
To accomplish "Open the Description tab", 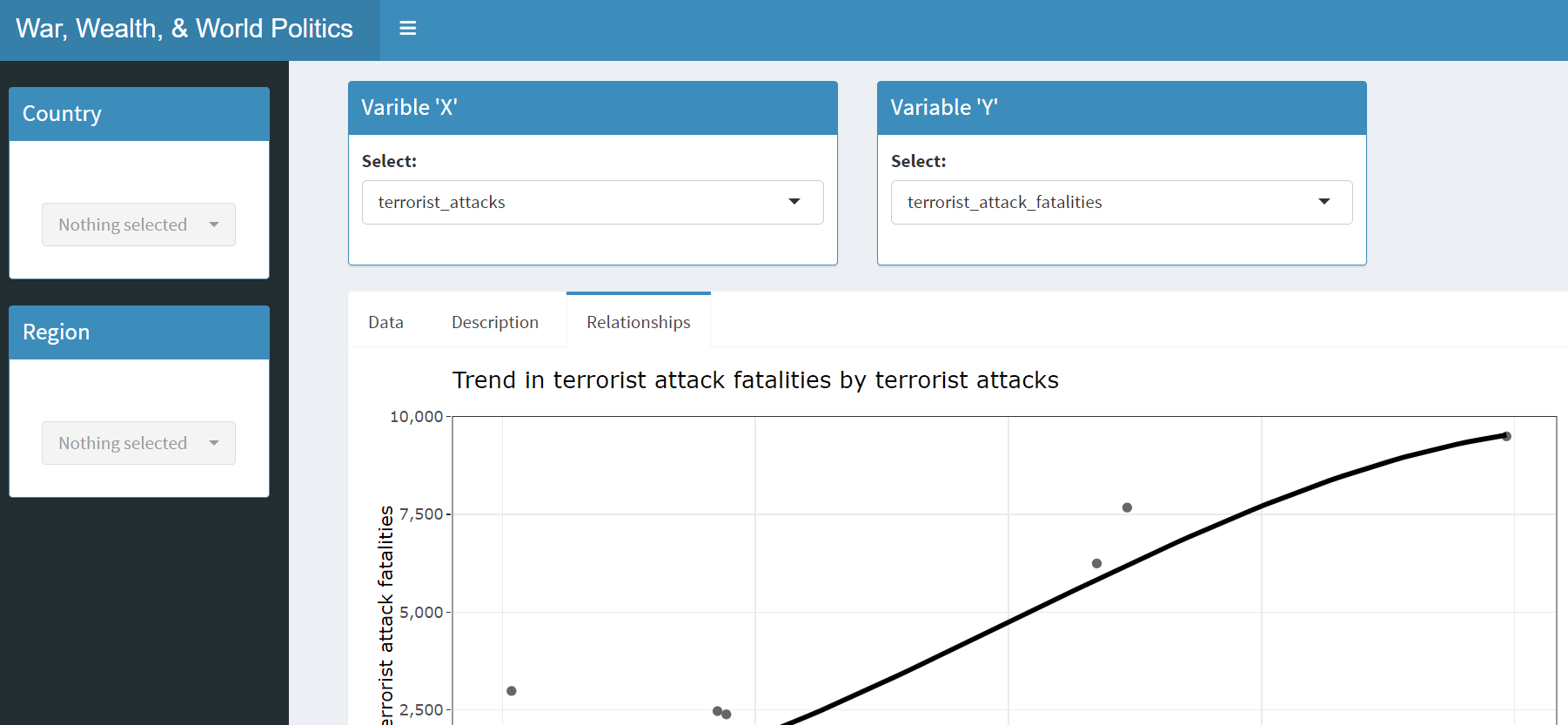I will (x=494, y=322).
